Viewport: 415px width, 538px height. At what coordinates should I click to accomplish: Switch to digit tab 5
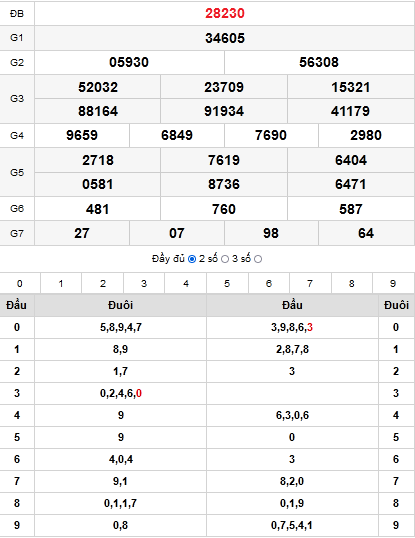click(227, 283)
